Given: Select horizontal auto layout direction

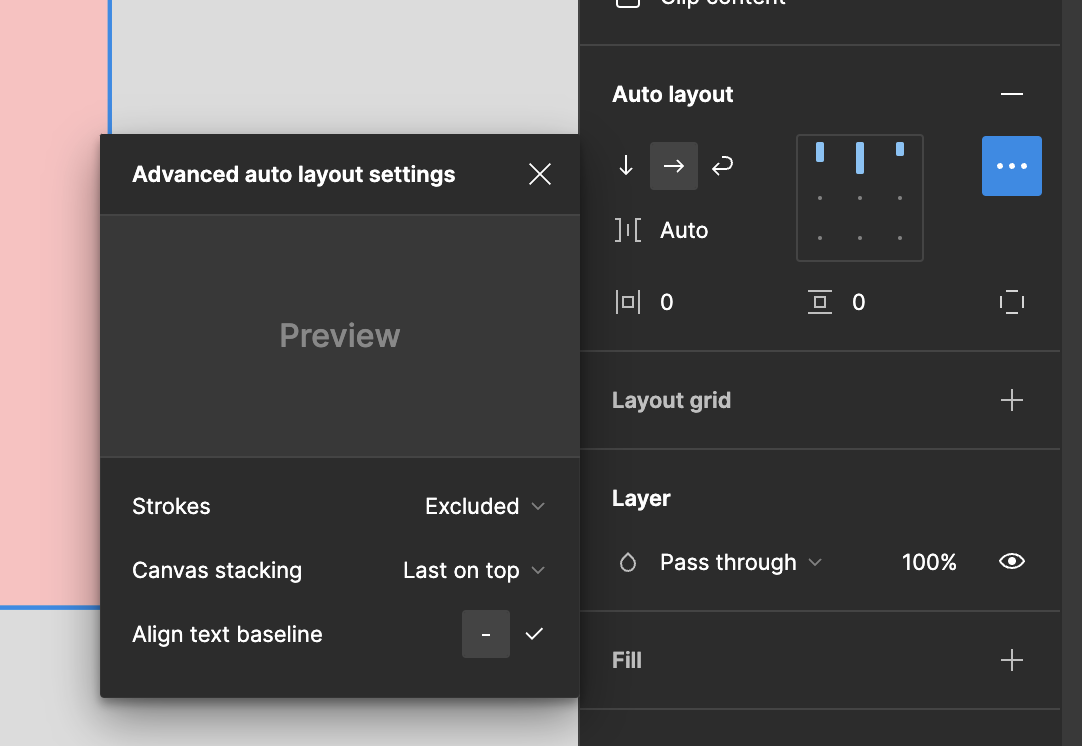Looking at the screenshot, I should tap(673, 166).
